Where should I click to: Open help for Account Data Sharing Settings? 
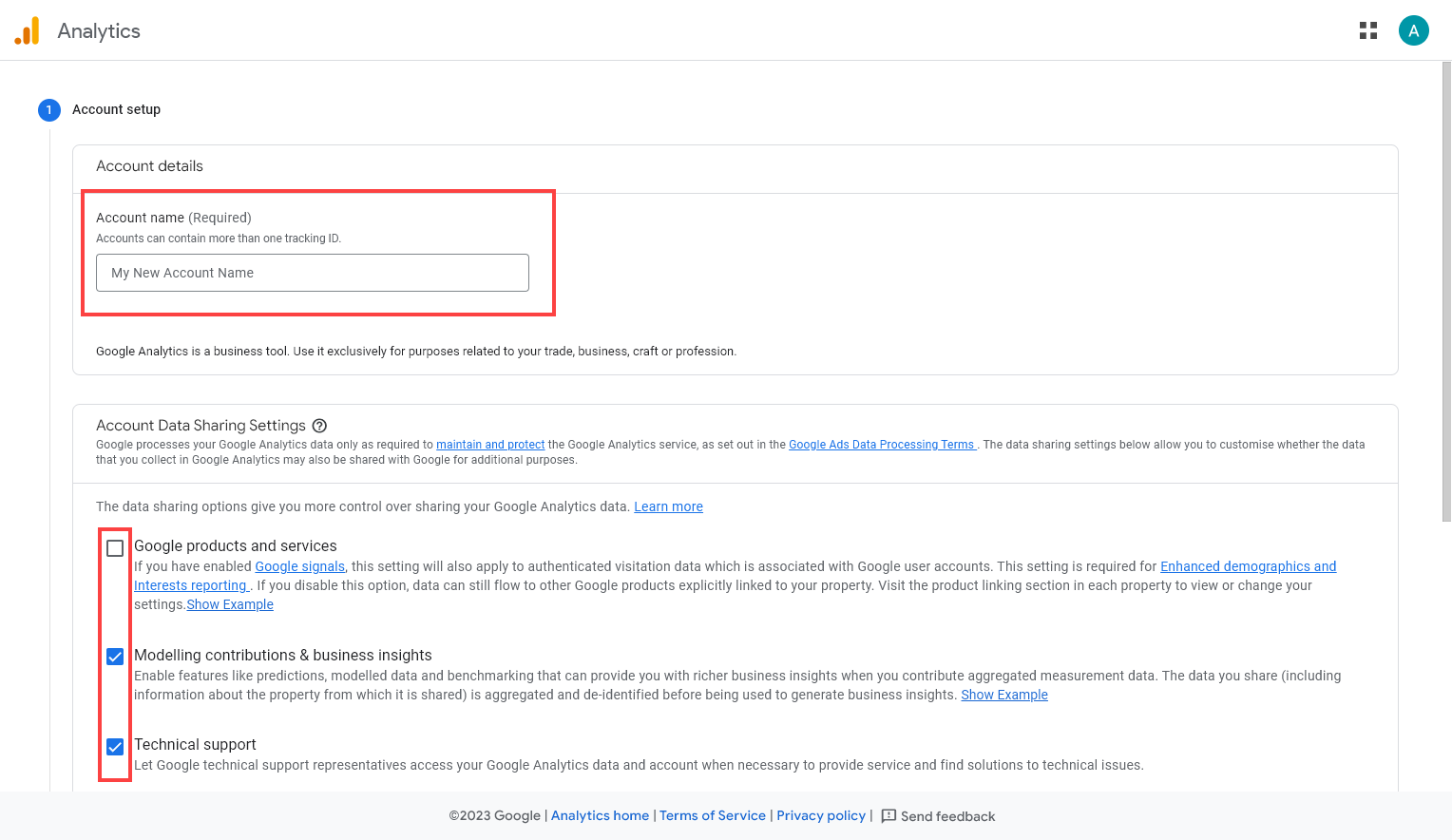319,426
